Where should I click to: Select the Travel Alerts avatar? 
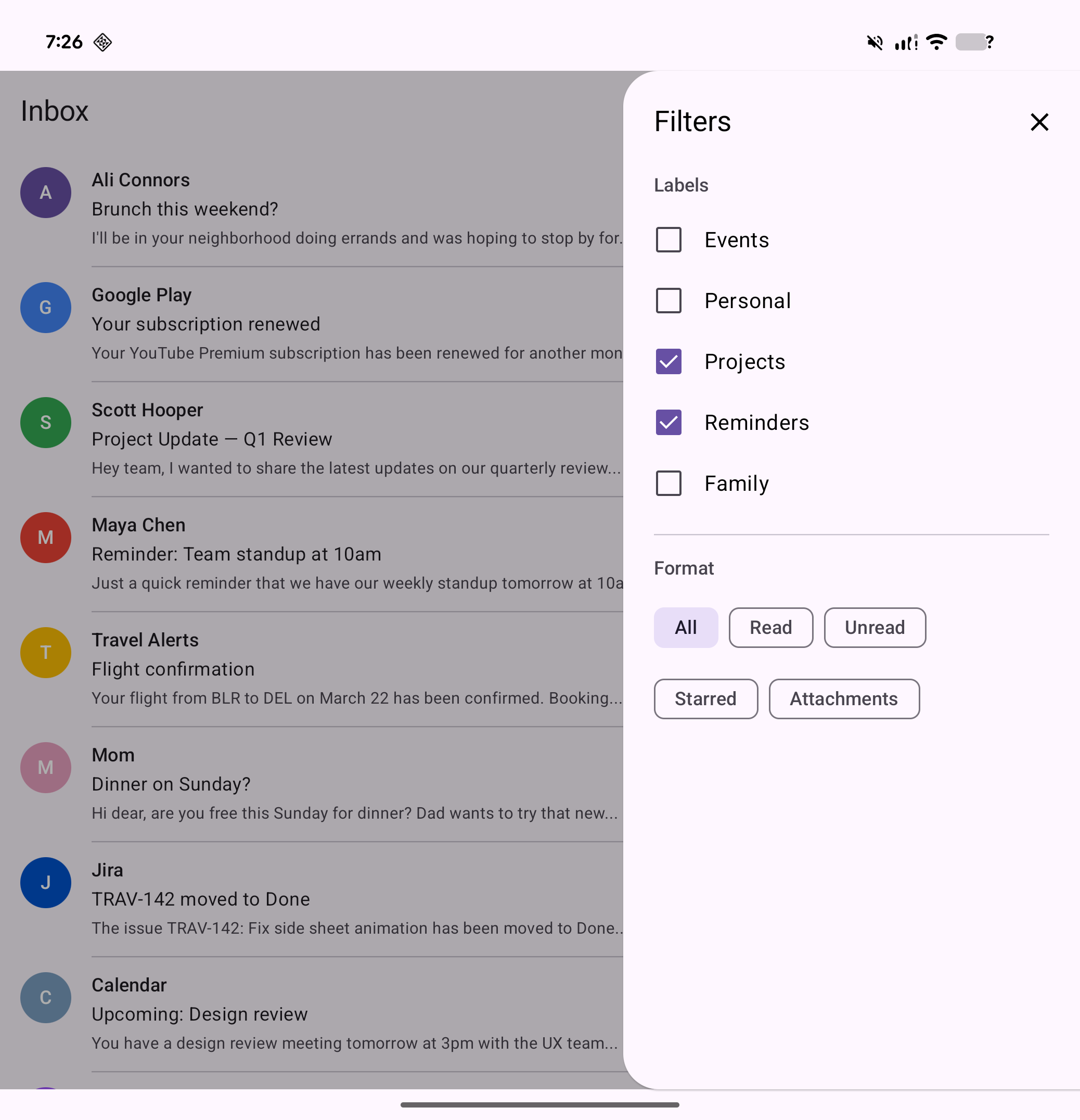(x=46, y=653)
